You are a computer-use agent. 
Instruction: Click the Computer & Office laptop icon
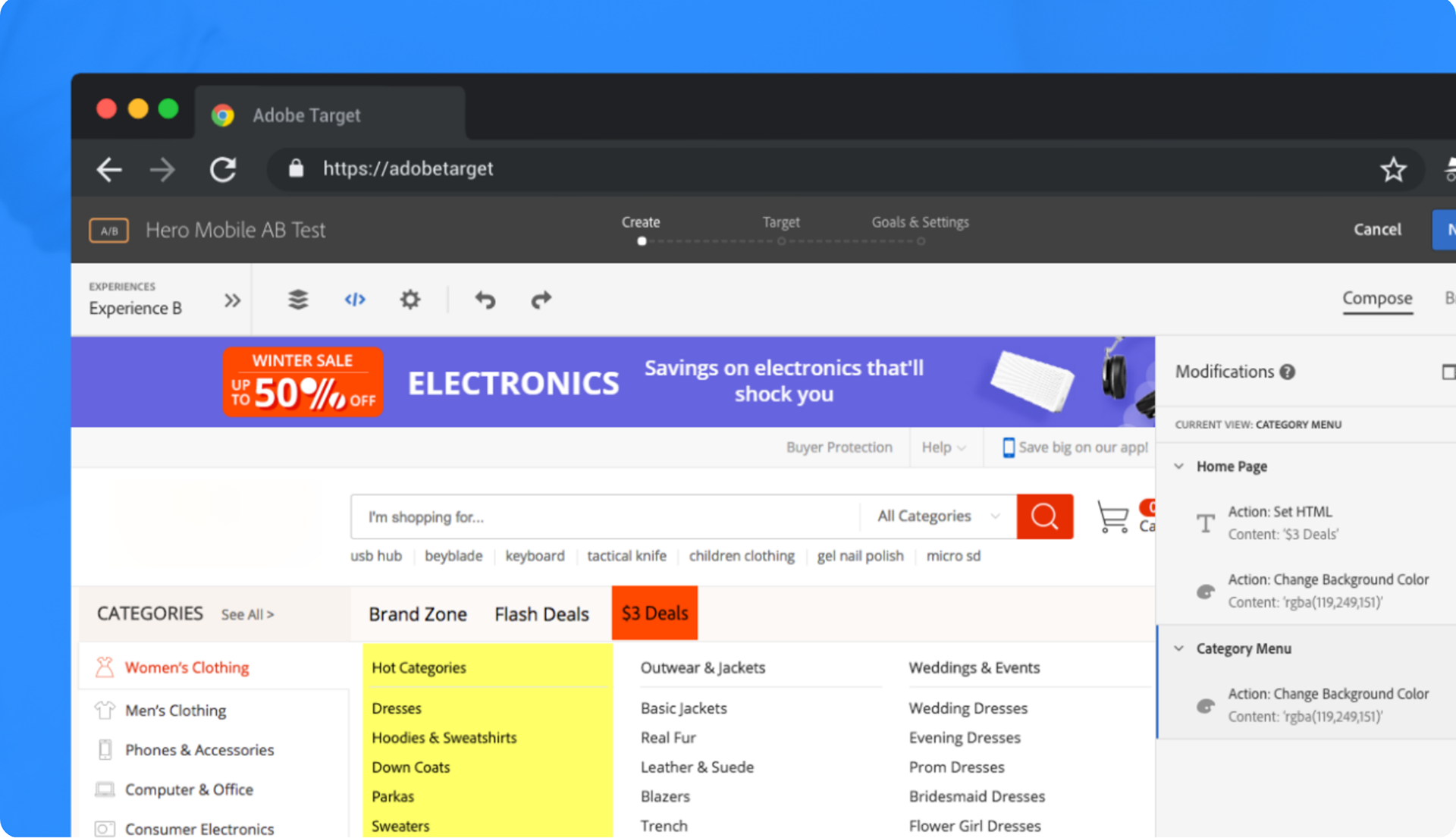pos(105,789)
